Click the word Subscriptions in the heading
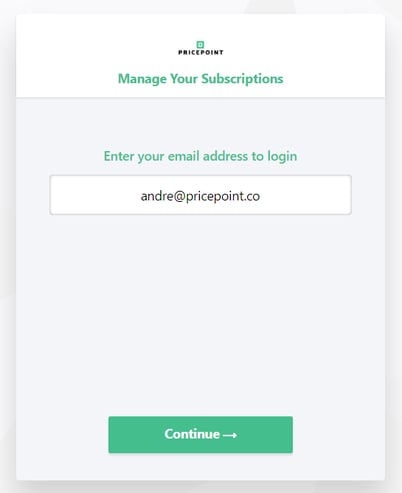402x493 pixels. (x=242, y=79)
